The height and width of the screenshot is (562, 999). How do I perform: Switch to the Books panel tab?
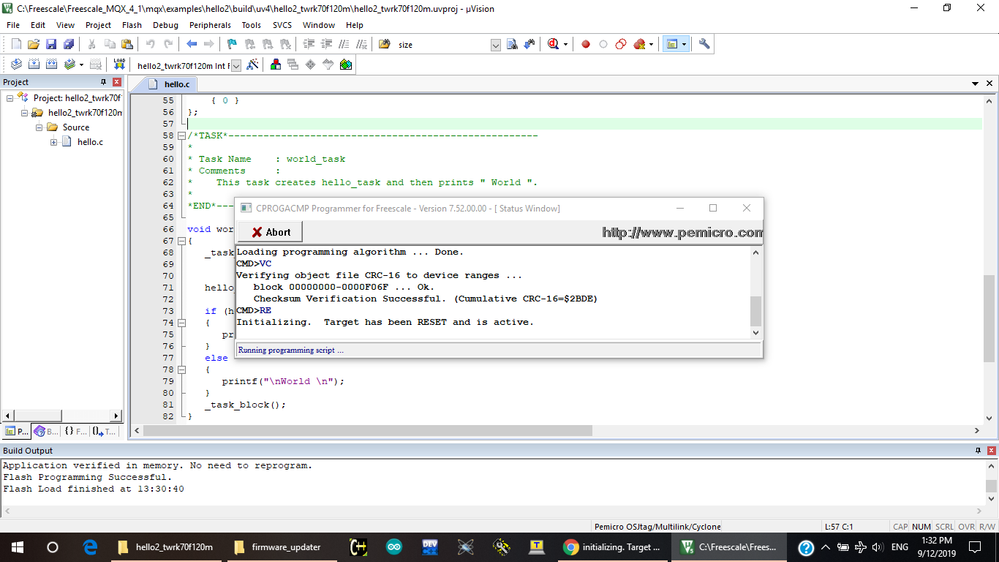[x=46, y=431]
